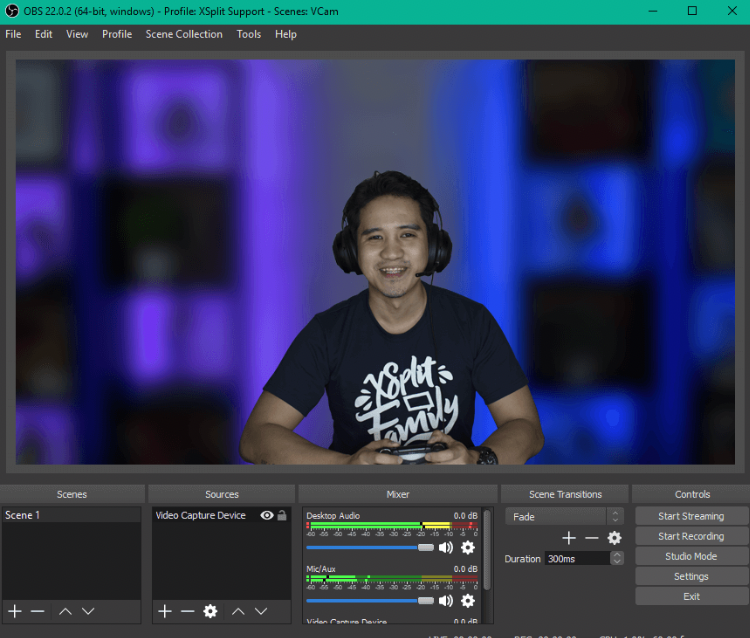Click the Scenes panel header
This screenshot has width=750, height=638.
click(72, 494)
